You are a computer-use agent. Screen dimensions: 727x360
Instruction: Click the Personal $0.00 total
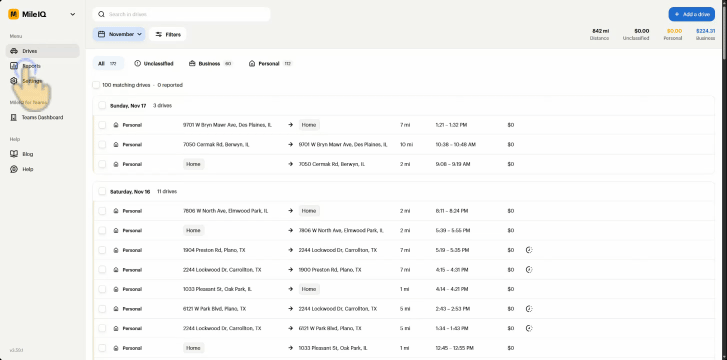[674, 31]
